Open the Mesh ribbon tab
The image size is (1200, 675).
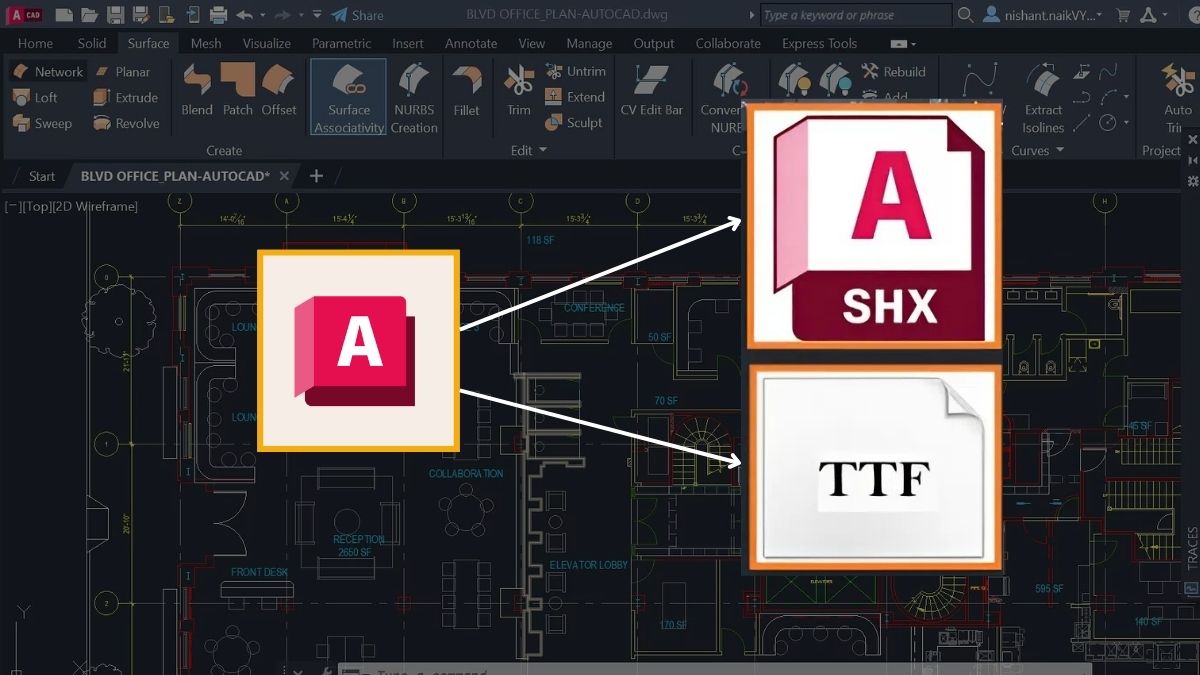206,43
